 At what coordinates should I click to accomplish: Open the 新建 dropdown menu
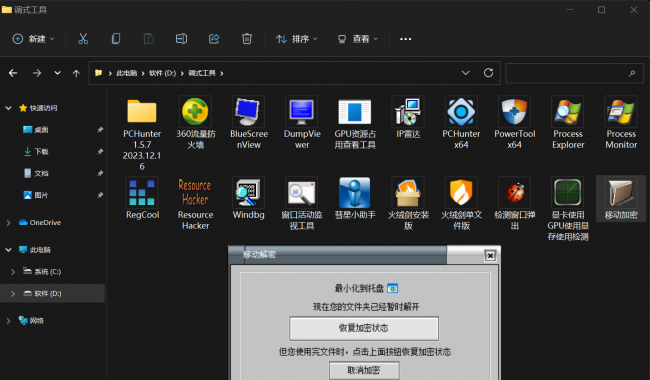33,39
